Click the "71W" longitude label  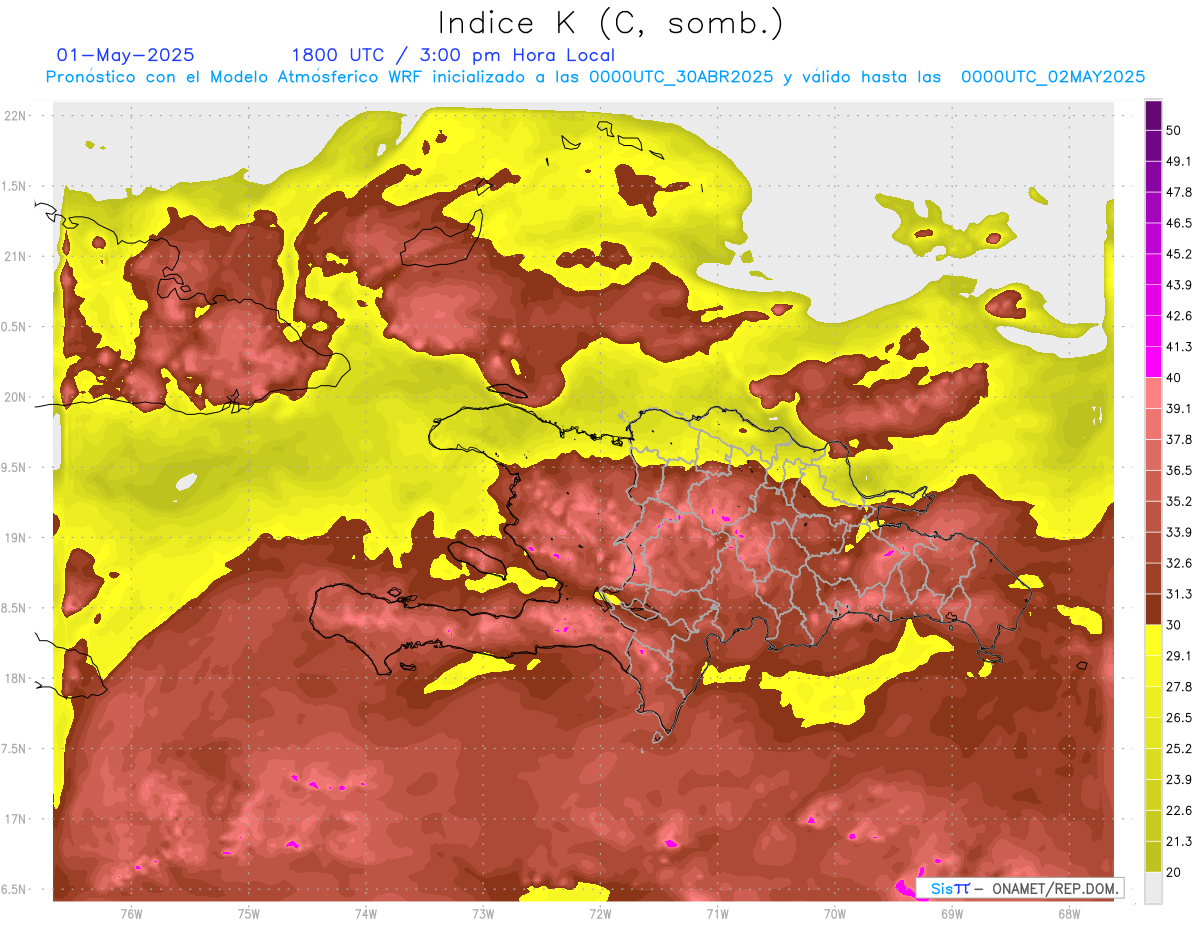click(x=717, y=913)
